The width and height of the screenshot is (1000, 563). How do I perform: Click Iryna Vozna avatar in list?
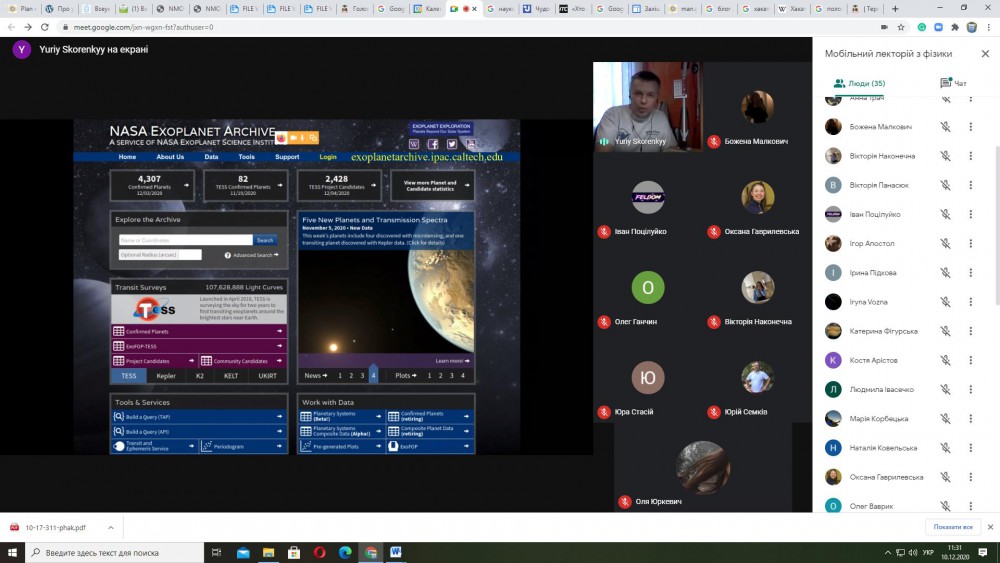(833, 302)
